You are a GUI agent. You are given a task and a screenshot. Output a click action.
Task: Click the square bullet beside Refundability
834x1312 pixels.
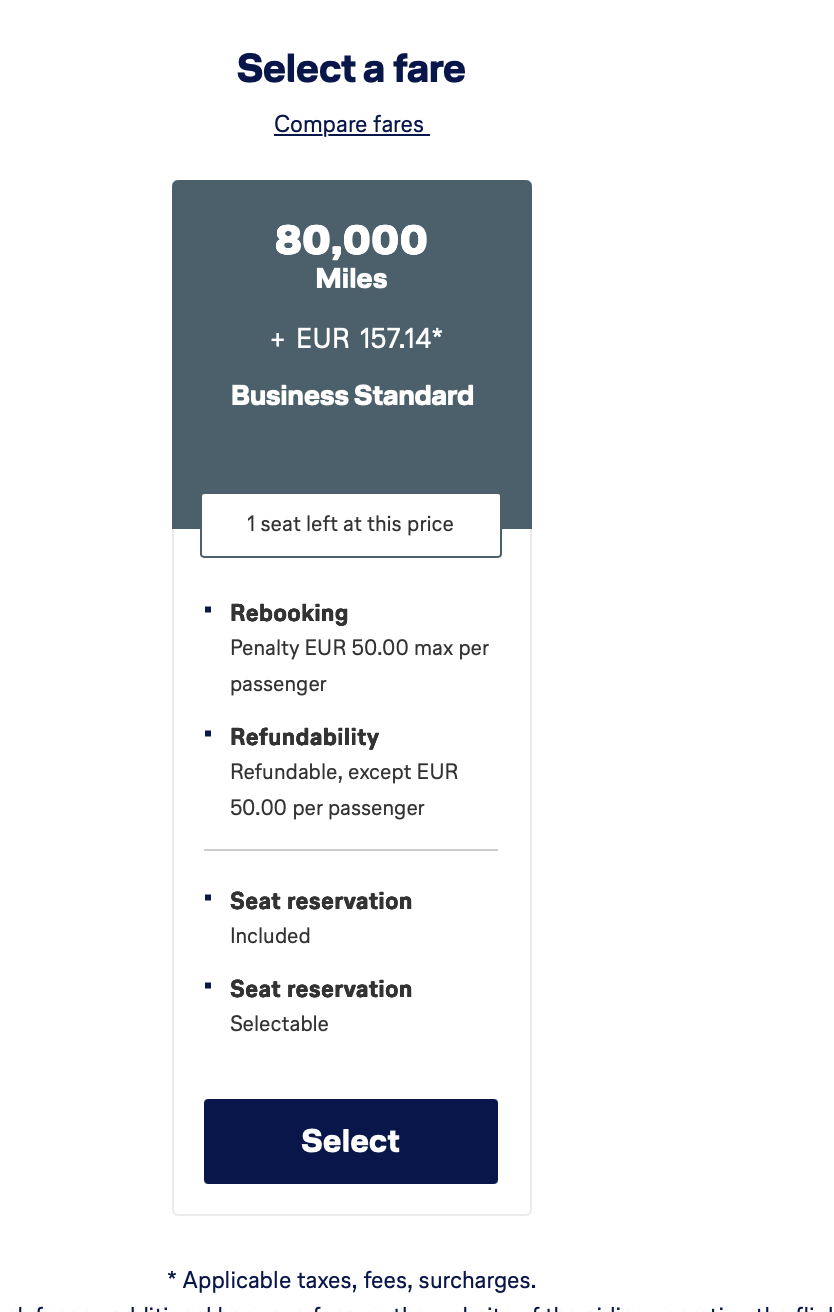pyautogui.click(x=208, y=733)
